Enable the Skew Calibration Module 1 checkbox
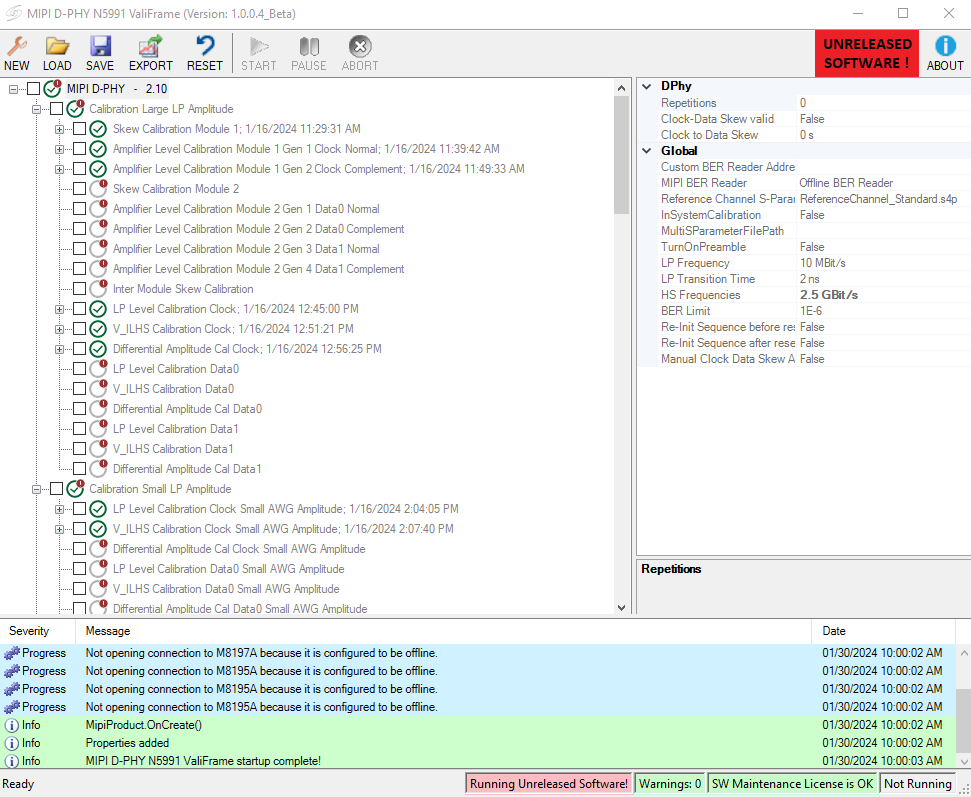Screen dimensions: 971x797 point(79,129)
